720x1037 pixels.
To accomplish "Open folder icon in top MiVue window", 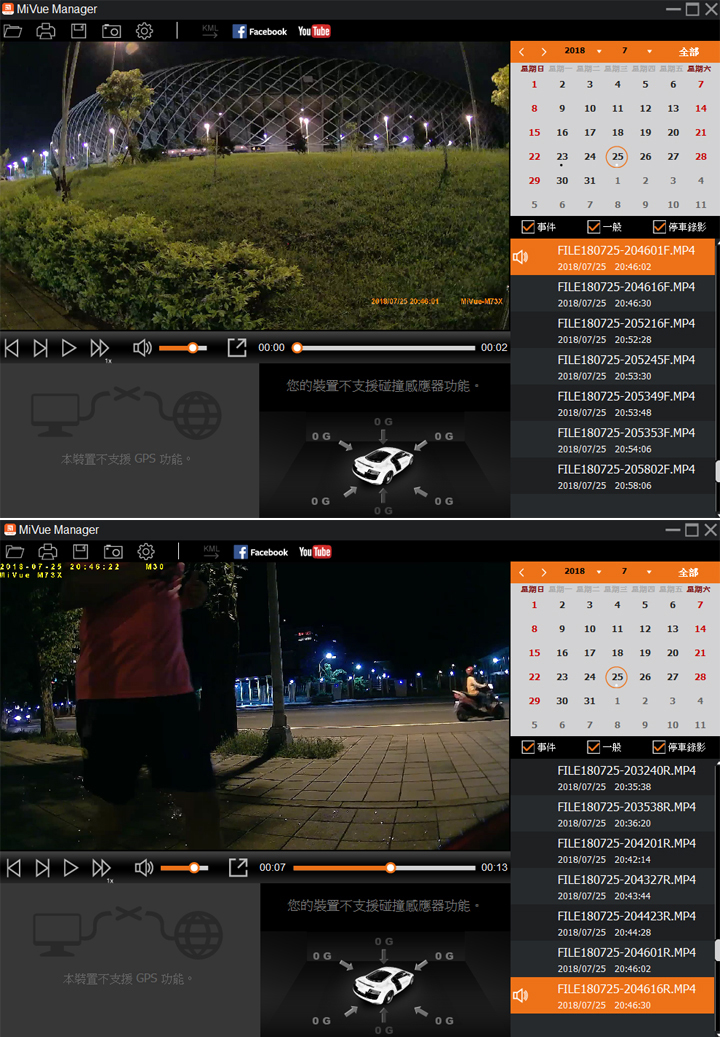I will pyautogui.click(x=13, y=31).
